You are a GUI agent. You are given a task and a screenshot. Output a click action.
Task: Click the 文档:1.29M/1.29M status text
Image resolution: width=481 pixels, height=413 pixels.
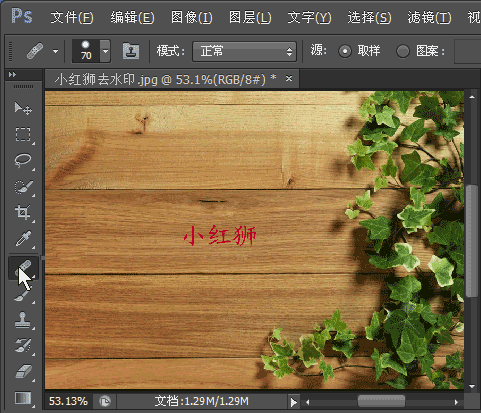(201, 401)
